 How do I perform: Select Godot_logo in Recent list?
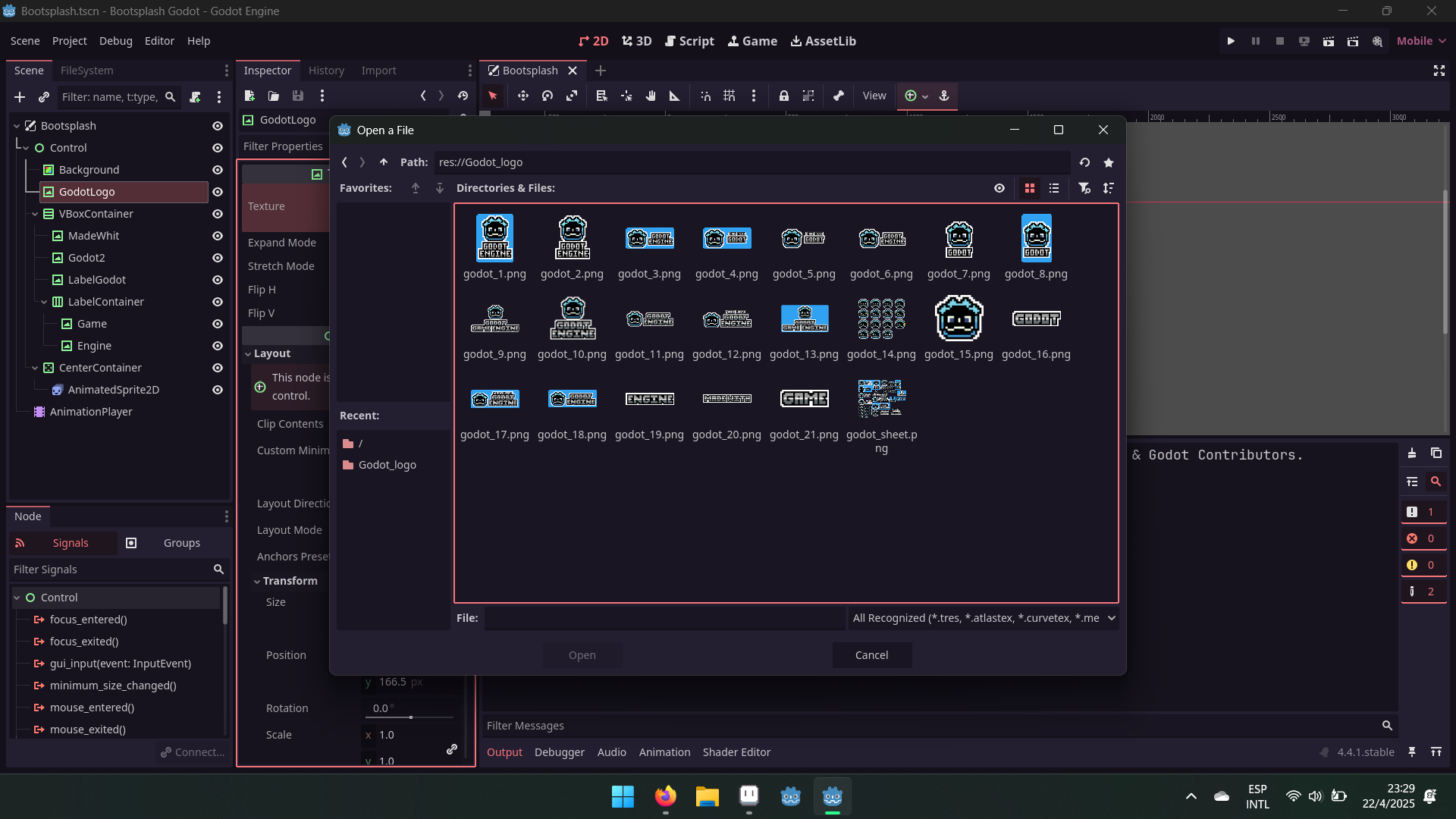[387, 465]
